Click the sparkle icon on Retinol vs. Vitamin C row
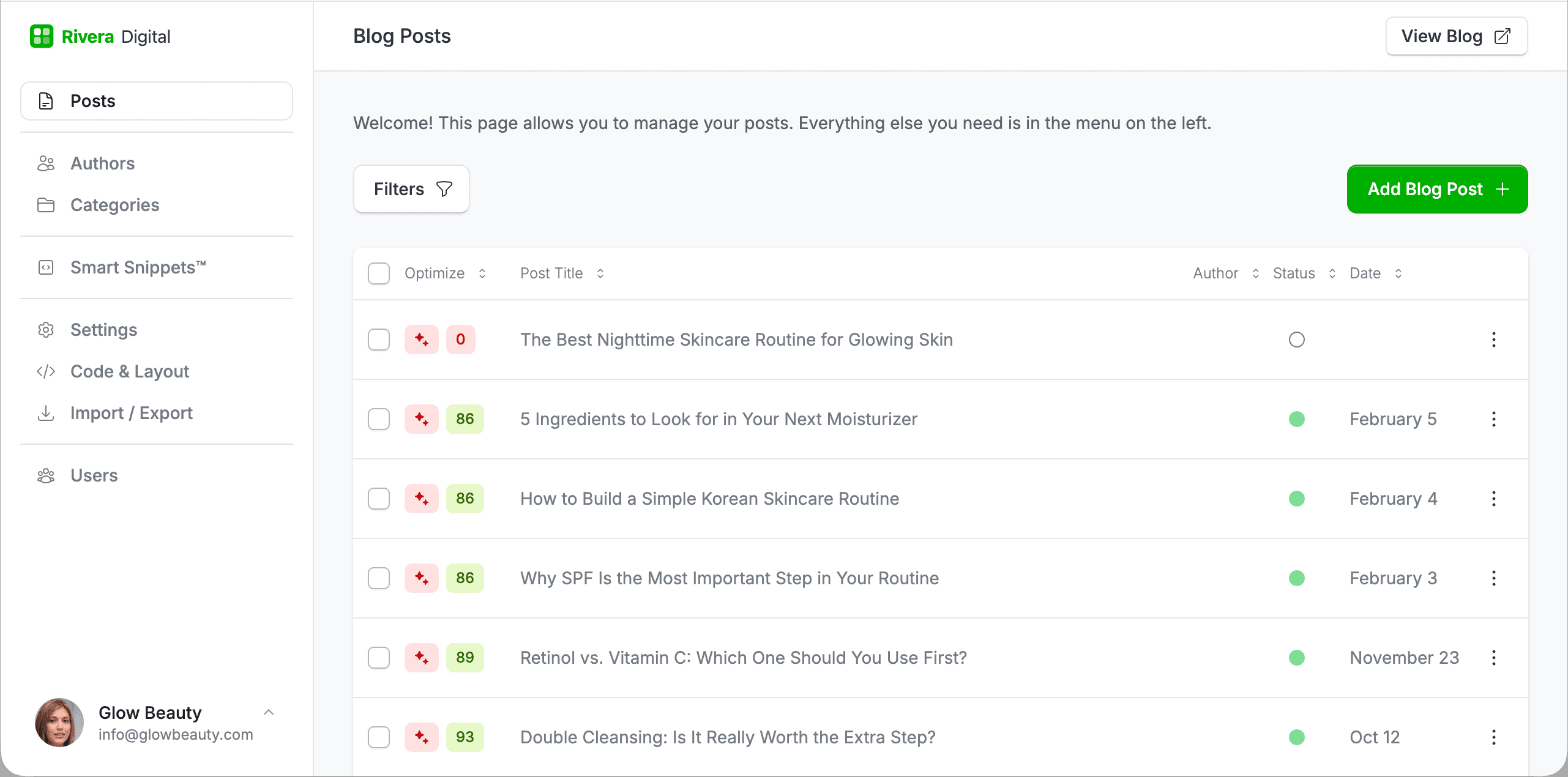1568x777 pixels. tap(421, 658)
